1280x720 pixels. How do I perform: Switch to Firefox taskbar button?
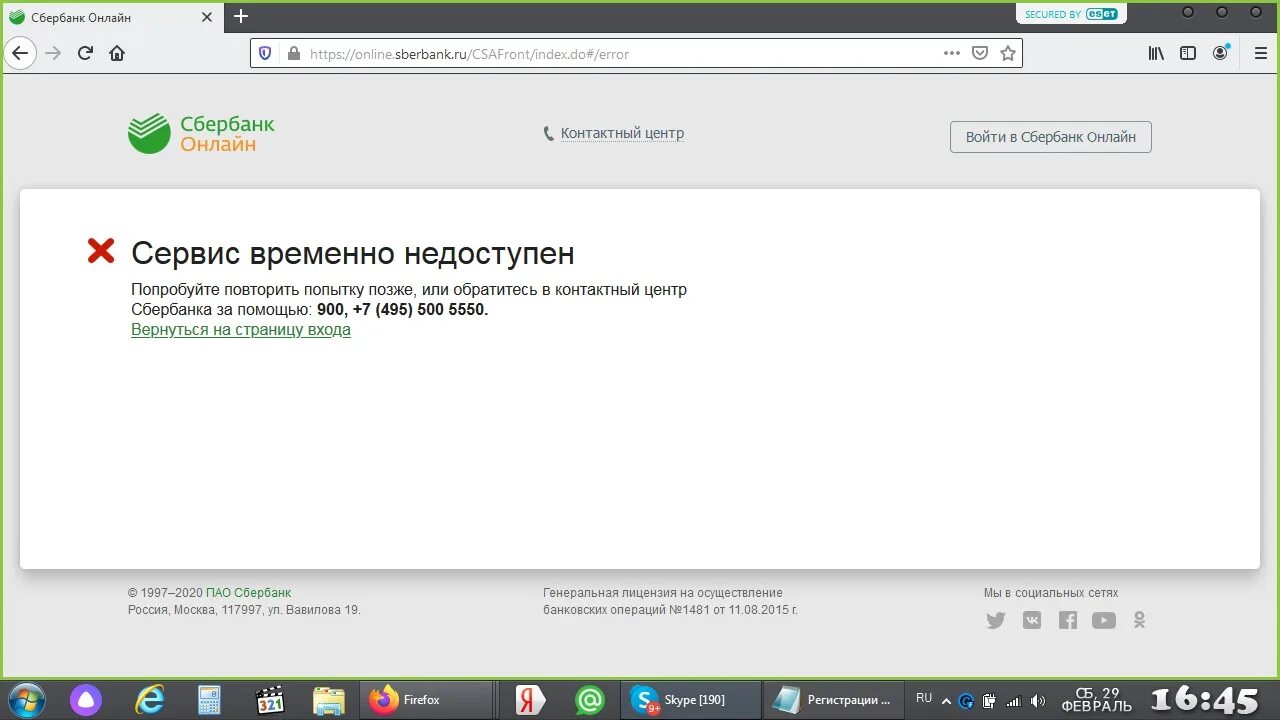click(x=425, y=700)
